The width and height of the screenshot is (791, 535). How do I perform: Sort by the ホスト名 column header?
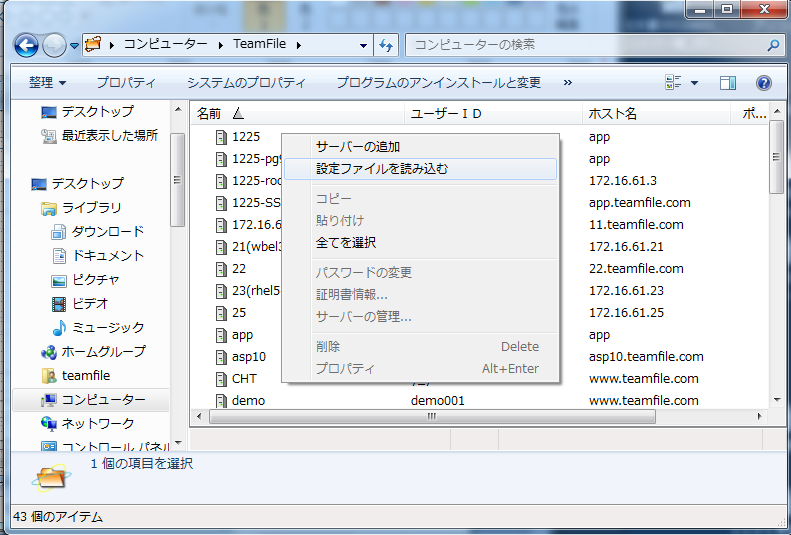coord(613,114)
